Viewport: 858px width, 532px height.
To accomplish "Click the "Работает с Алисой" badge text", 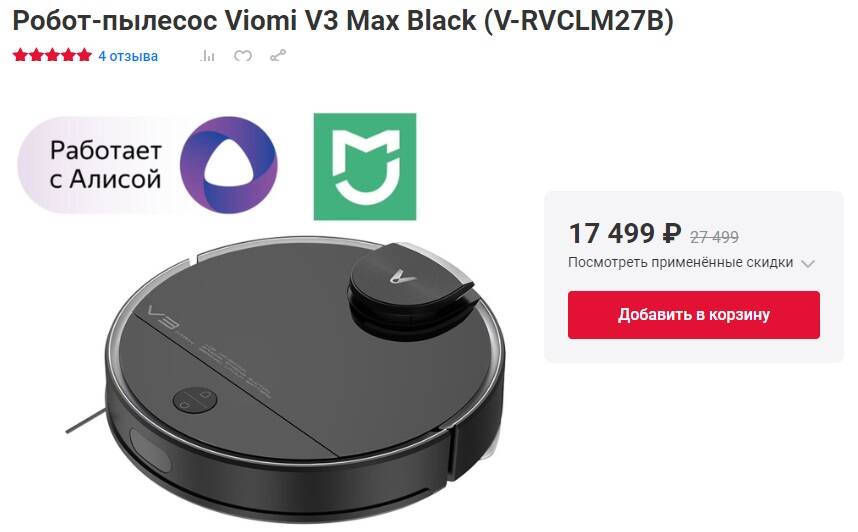I will [x=106, y=165].
